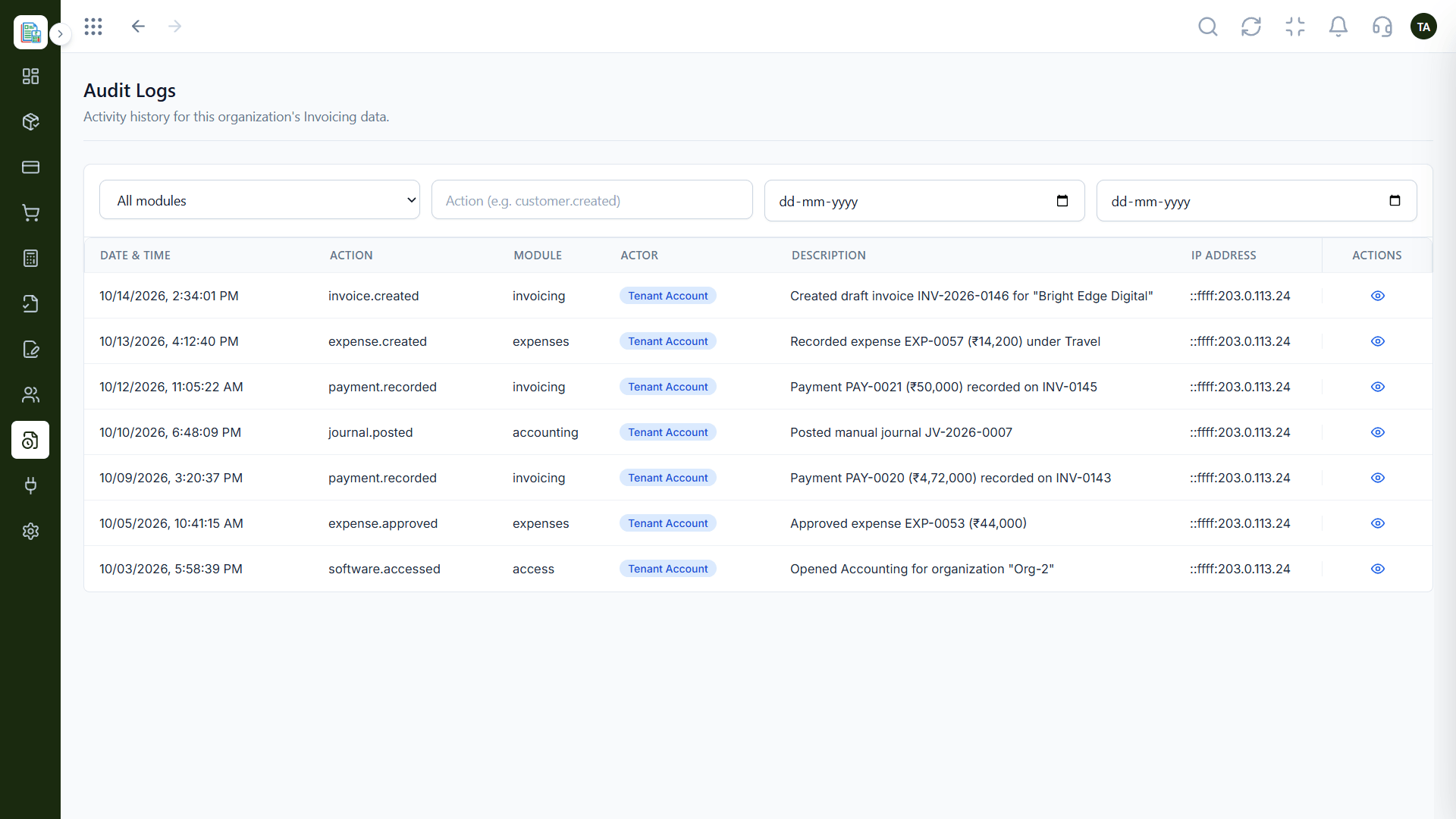Image resolution: width=1456 pixels, height=819 pixels.
Task: Open the document-edit icon in the sidebar
Action: pos(30,350)
